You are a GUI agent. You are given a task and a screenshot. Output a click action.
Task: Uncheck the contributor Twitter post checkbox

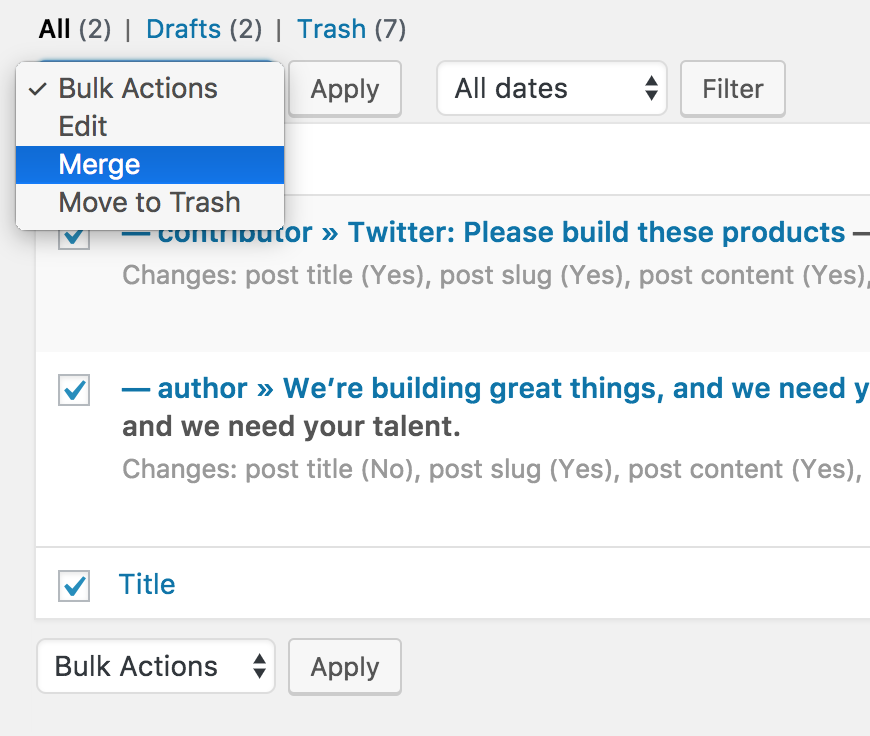tap(74, 235)
